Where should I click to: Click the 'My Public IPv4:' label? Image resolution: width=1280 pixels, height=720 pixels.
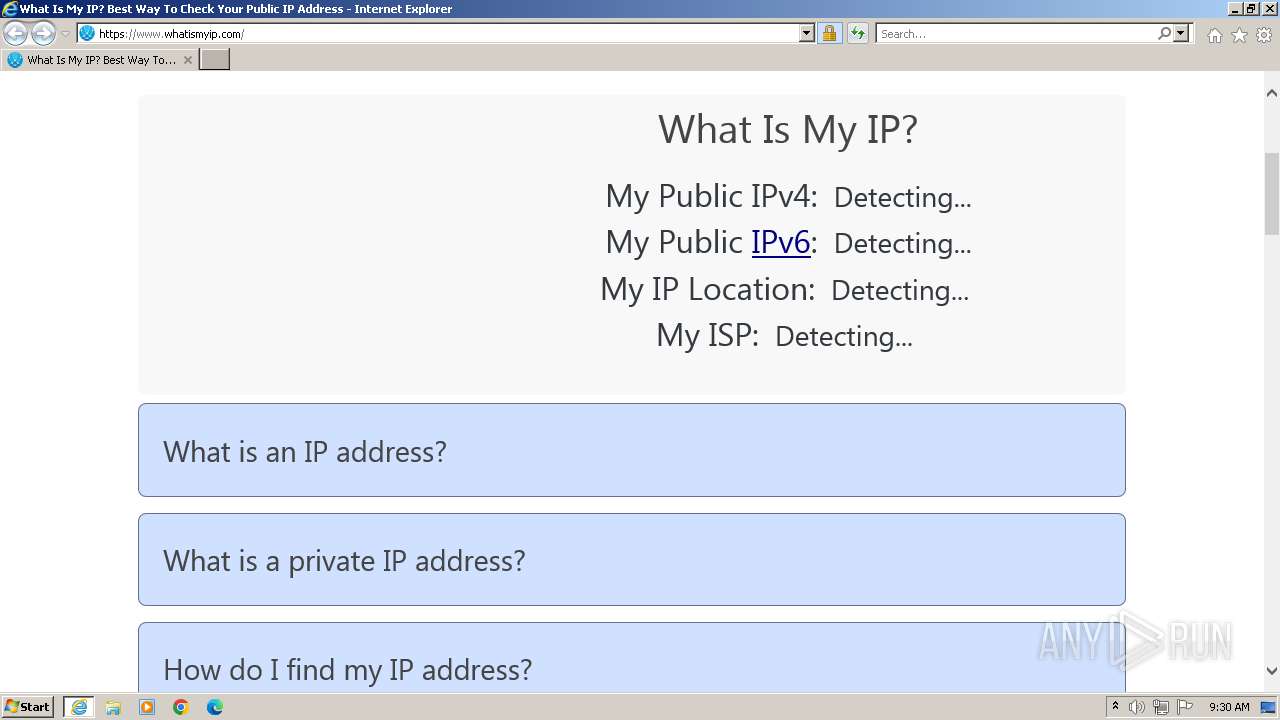point(711,196)
